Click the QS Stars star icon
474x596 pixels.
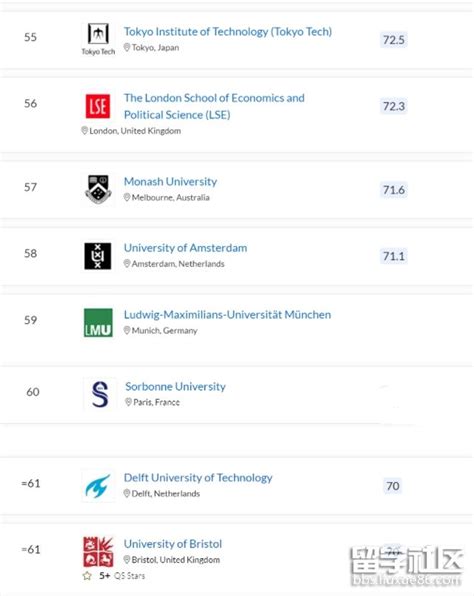(x=87, y=576)
